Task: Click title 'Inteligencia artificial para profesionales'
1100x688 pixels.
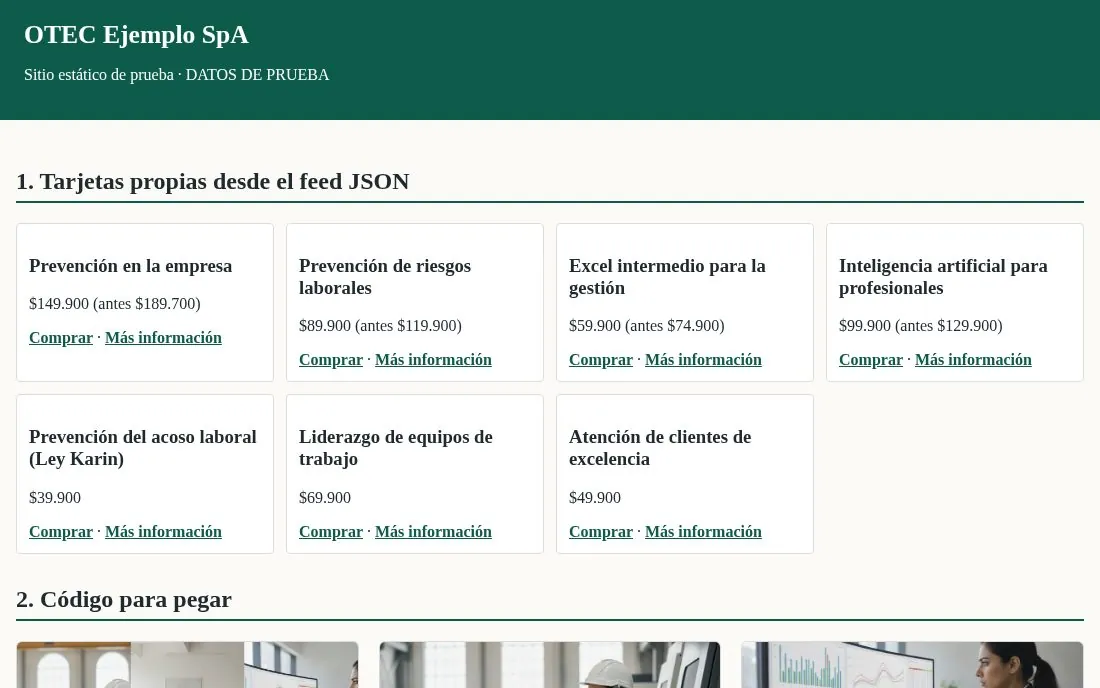Action: (944, 277)
